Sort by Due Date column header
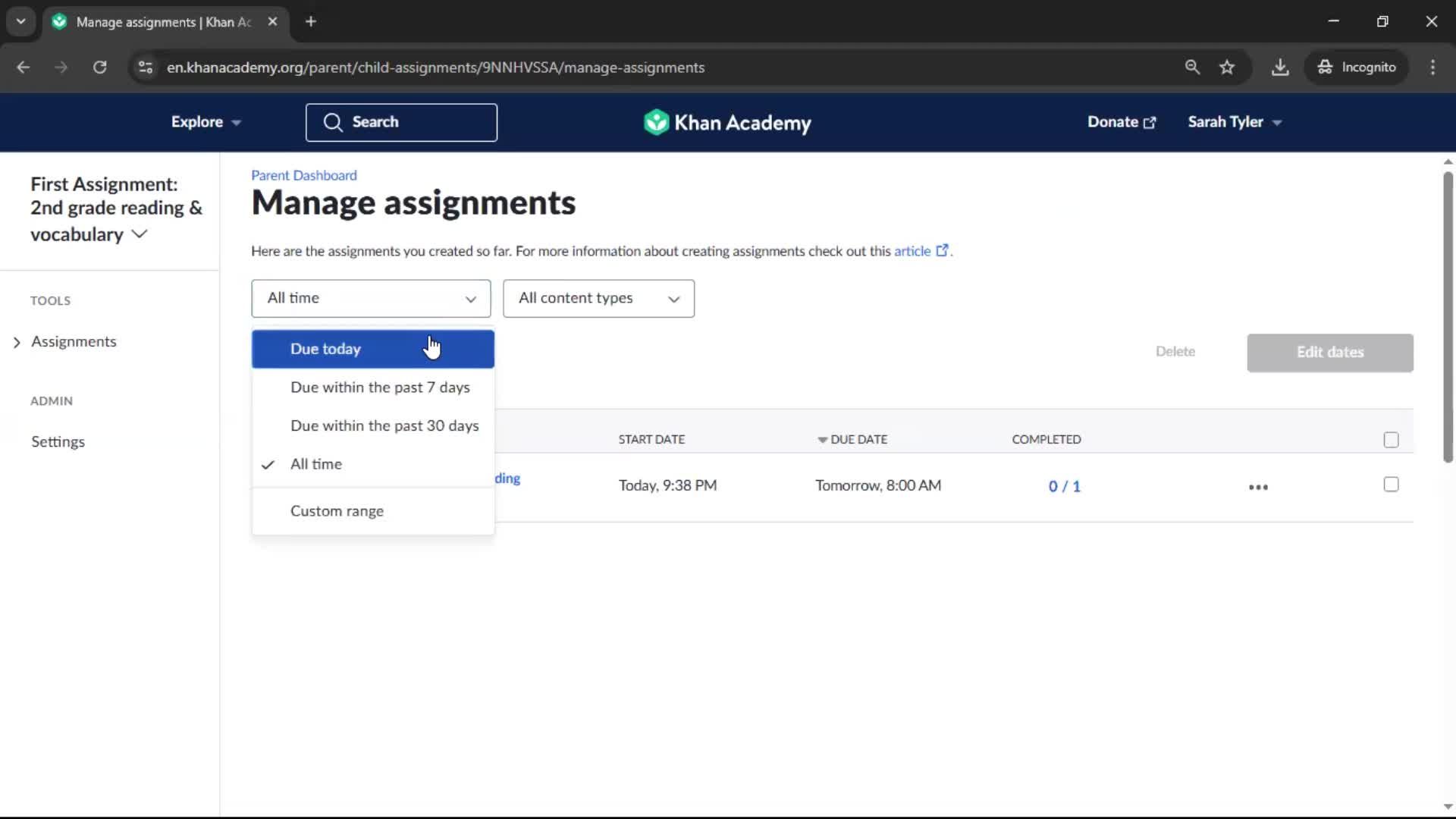Image resolution: width=1456 pixels, height=819 pixels. [852, 440]
